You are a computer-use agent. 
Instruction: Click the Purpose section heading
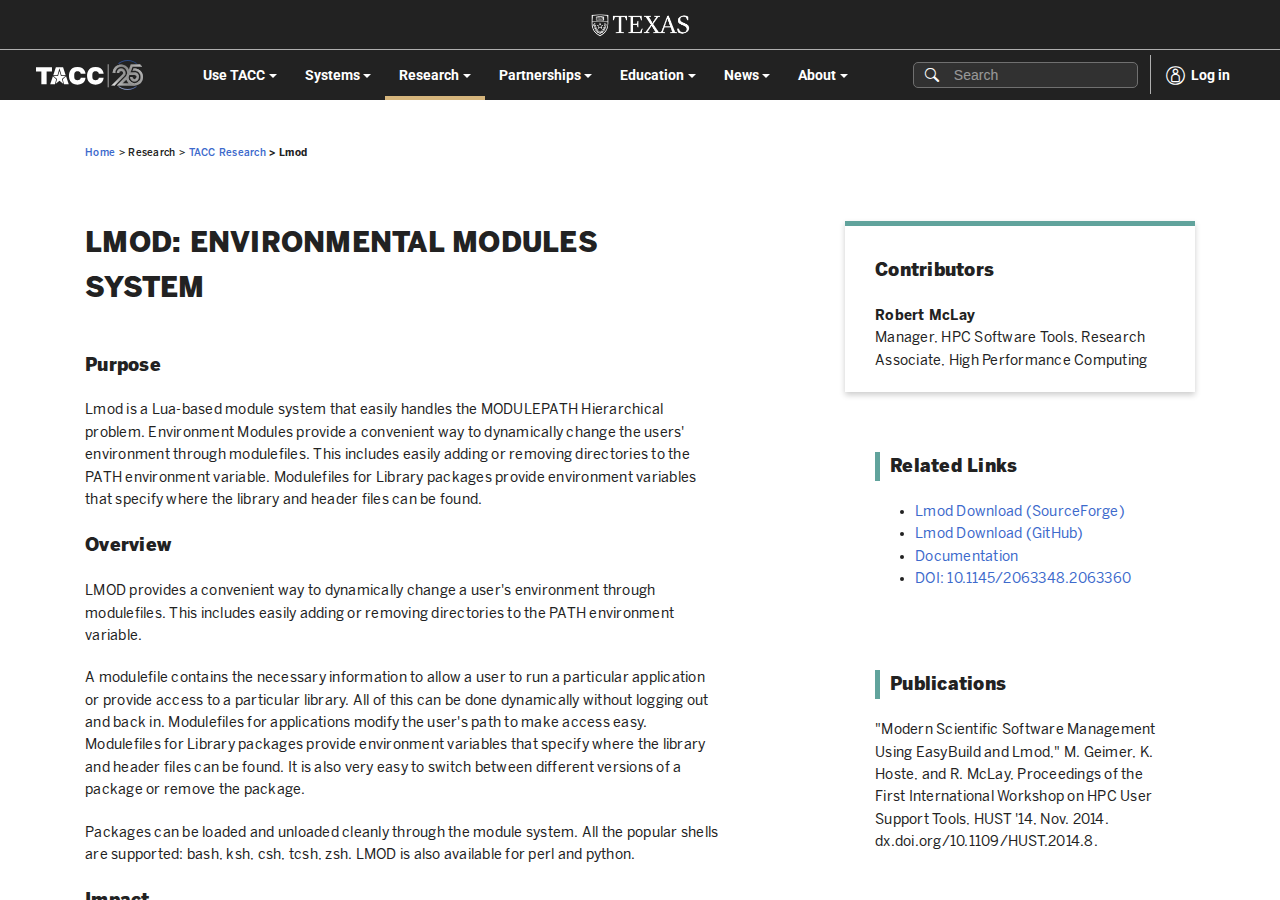[123, 364]
